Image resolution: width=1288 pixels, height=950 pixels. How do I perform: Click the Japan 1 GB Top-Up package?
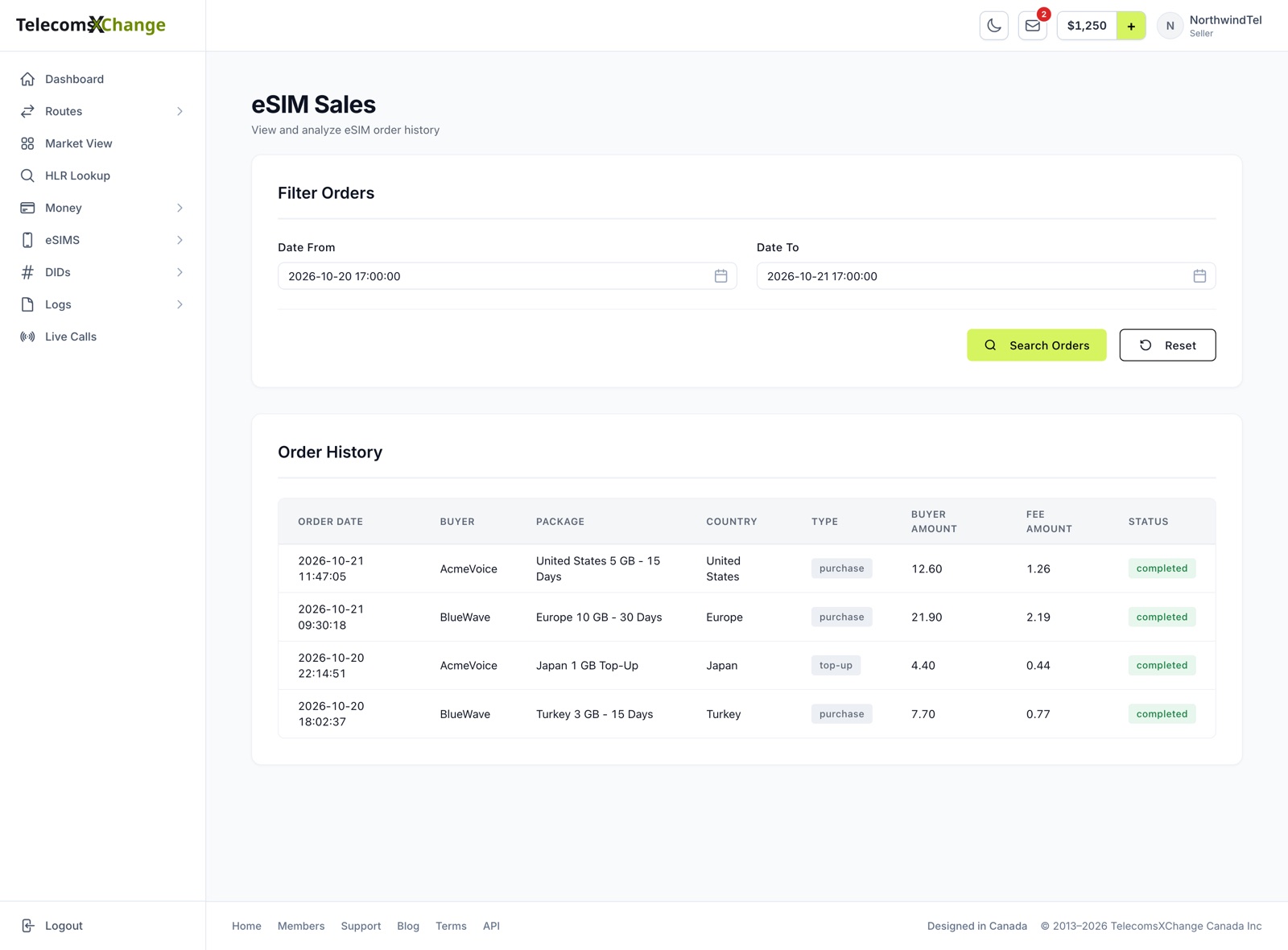(587, 666)
